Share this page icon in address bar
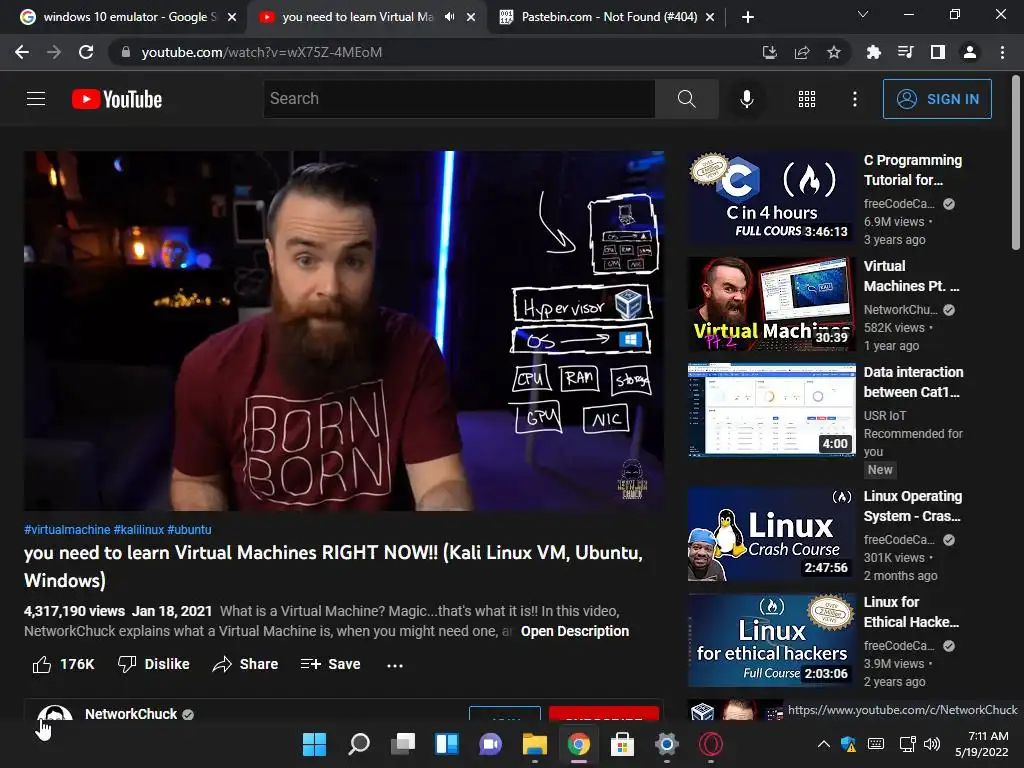Screen dimensions: 1024x768 pyautogui.click(x=801, y=52)
